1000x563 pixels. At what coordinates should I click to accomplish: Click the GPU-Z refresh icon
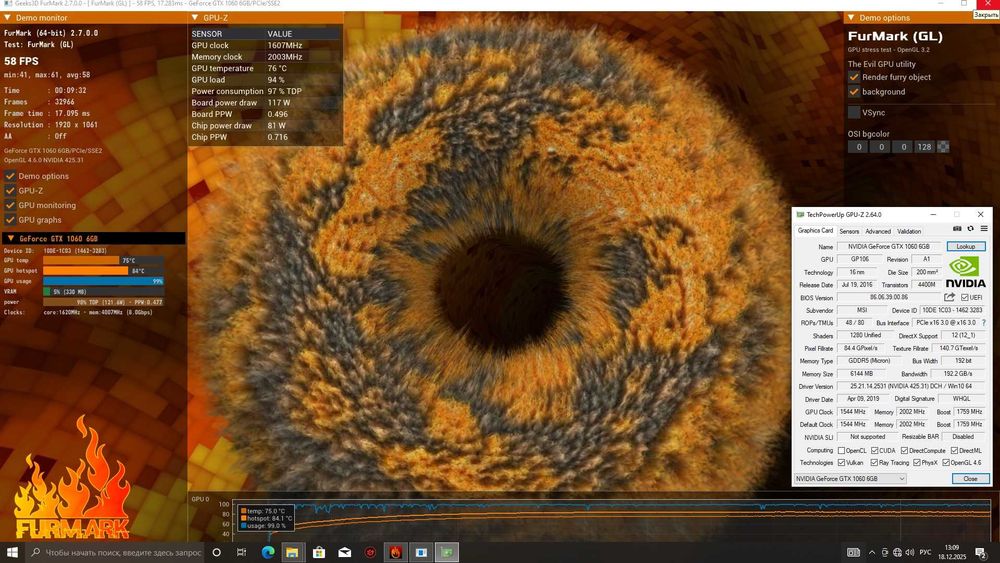(971, 228)
